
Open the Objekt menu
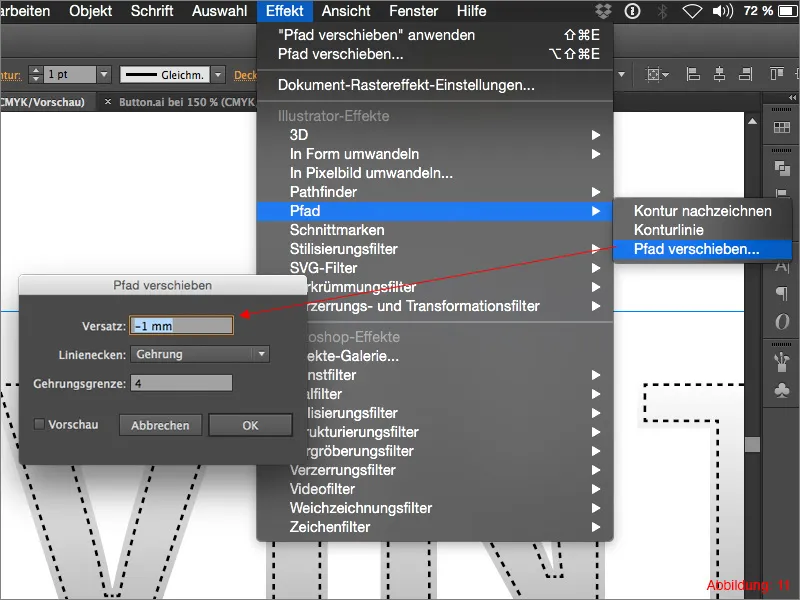pyautogui.click(x=90, y=11)
